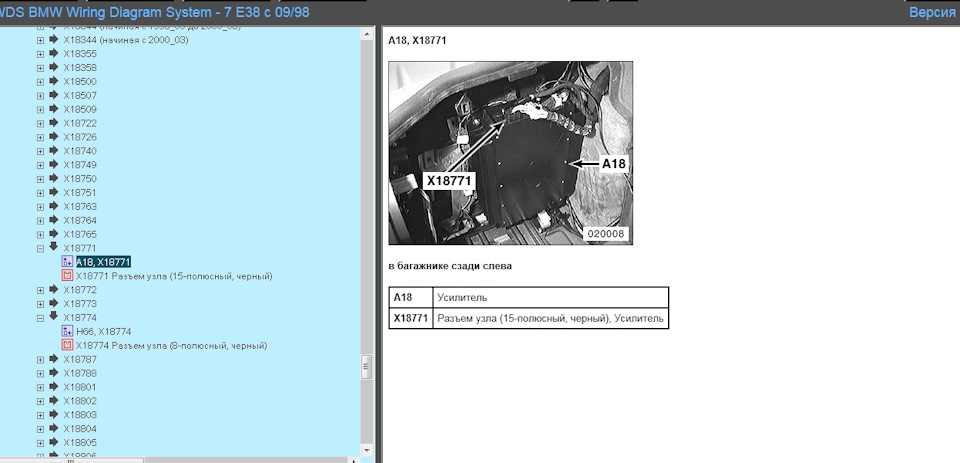
Task: Click the location icon beside A18, X18771
Action: coord(67,262)
